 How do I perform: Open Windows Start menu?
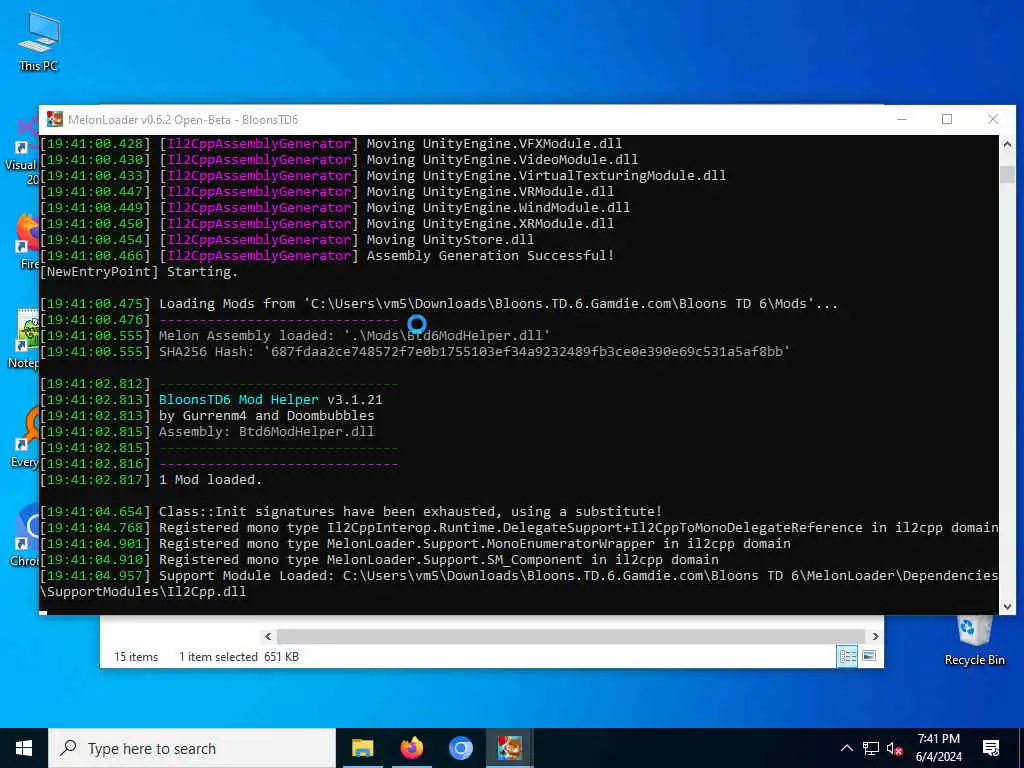(x=24, y=748)
